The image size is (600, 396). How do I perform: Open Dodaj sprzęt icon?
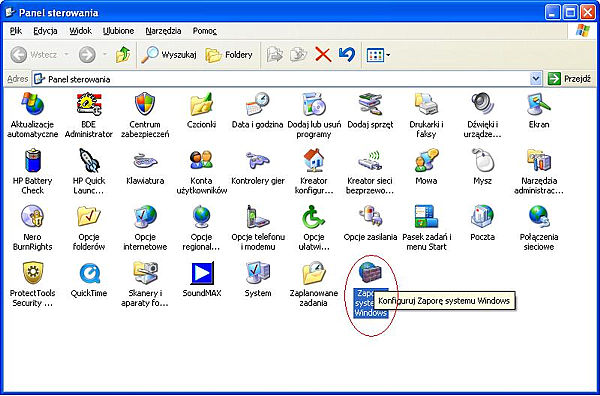tap(370, 104)
